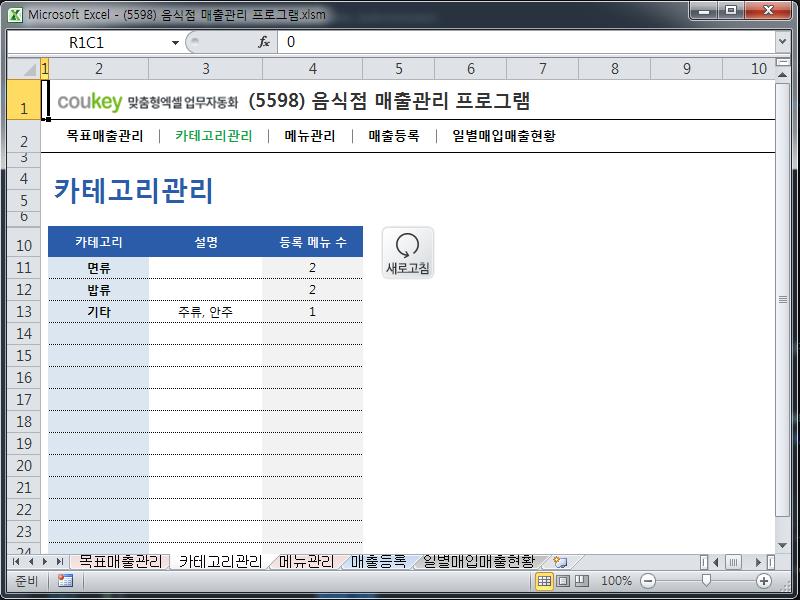
Task: Select the menu count cell in 기타 row
Action: 313,312
